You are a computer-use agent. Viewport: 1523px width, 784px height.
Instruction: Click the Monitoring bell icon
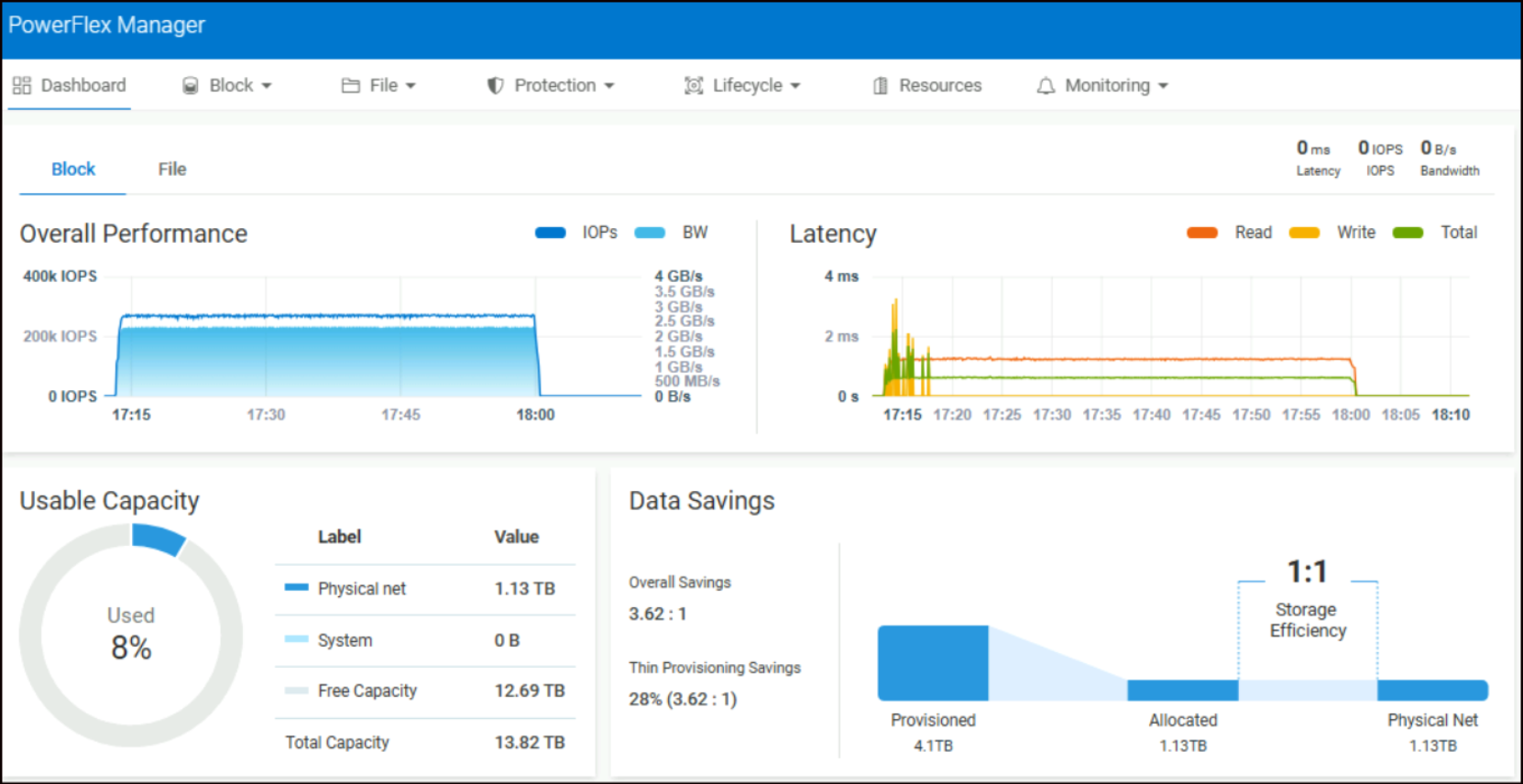pos(1046,86)
